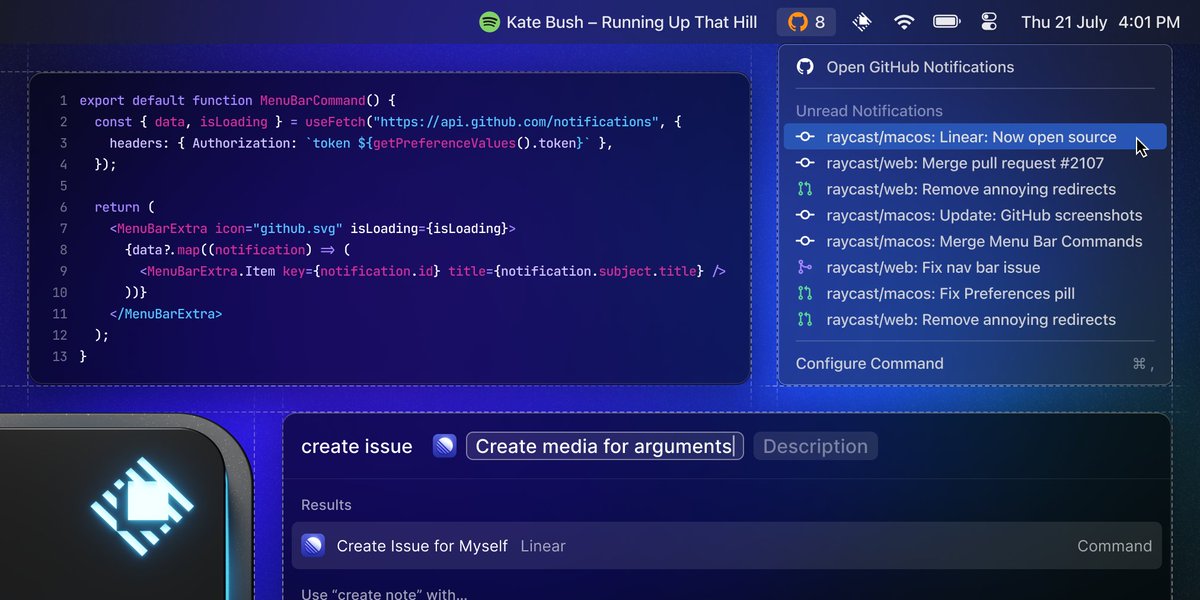Click code line 7 MenuBarExtra icon github.svg
Image resolution: width=1200 pixels, height=600 pixels.
(x=312, y=228)
